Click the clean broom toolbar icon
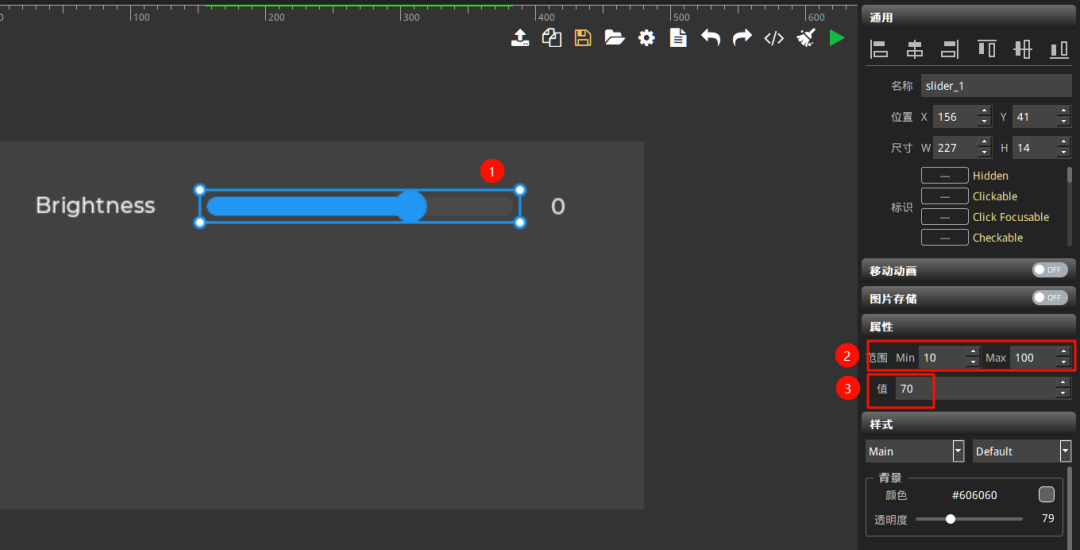This screenshot has height=550, width=1080. 806,38
